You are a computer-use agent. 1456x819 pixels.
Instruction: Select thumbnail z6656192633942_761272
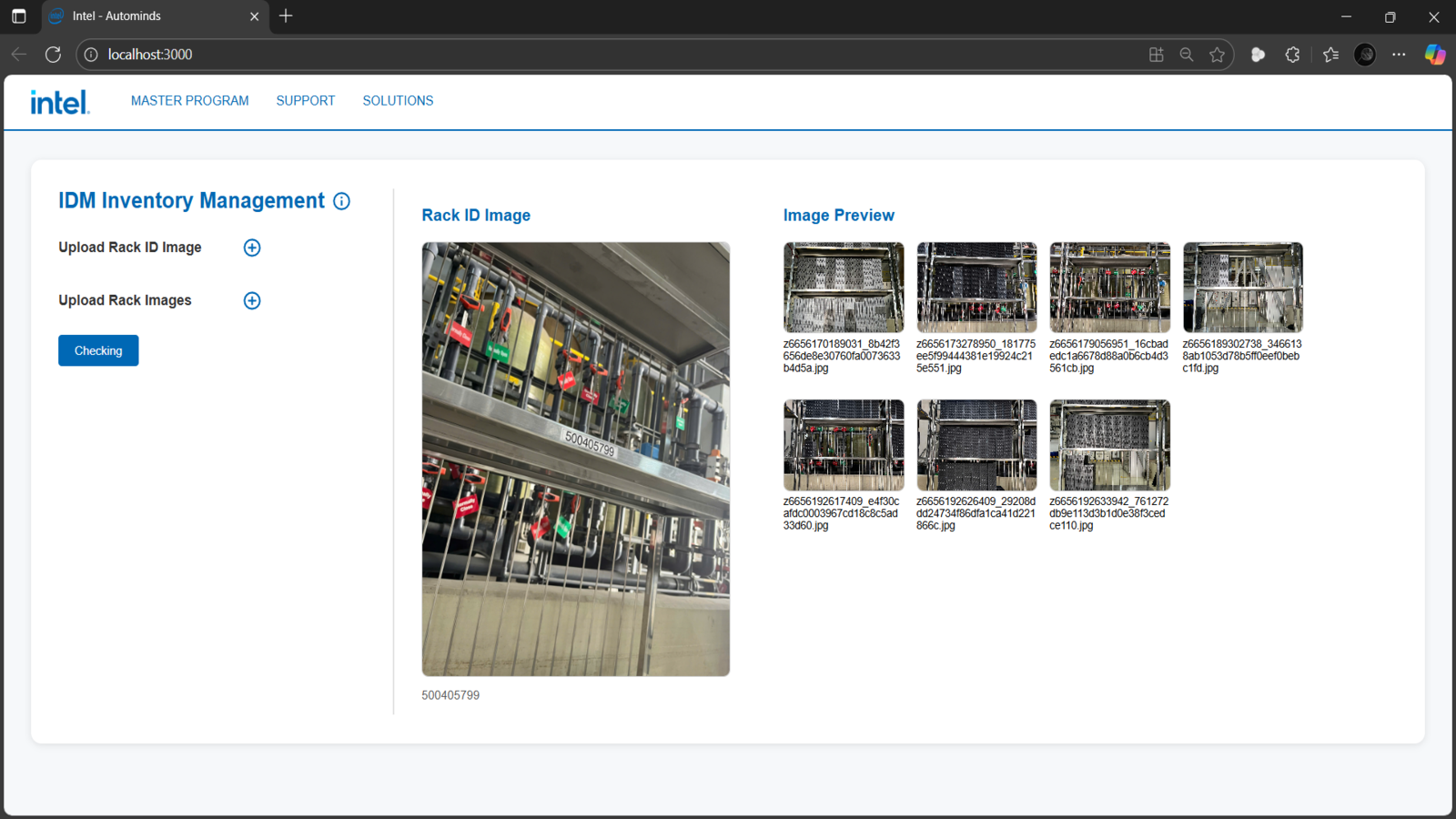(x=1110, y=445)
